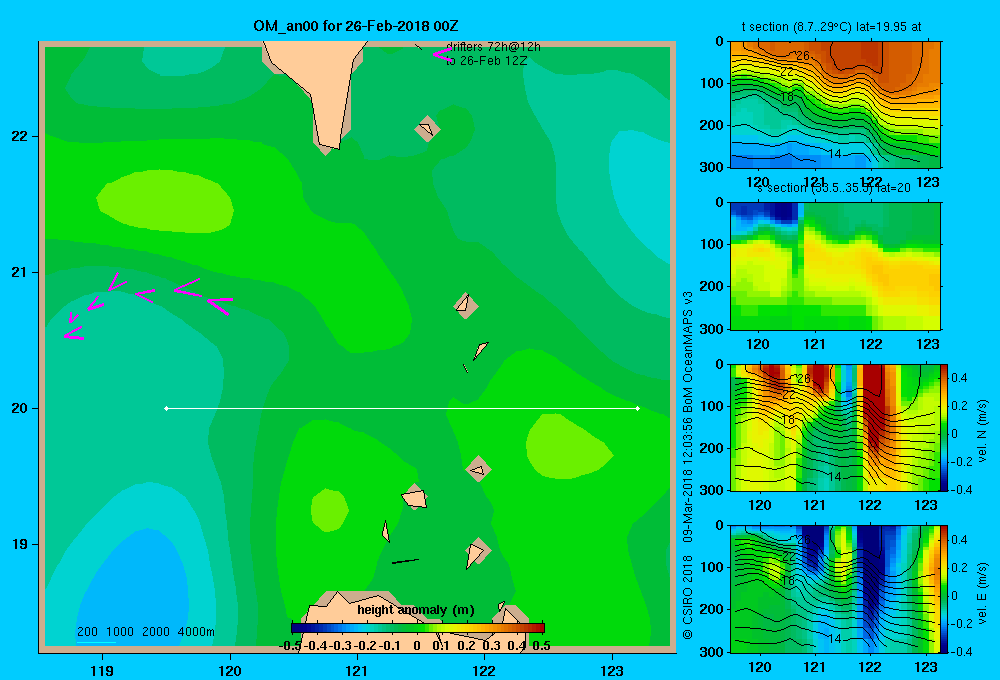The image size is (1000, 680).
Task: Click the height anomaly color scale bar
Action: pos(418,628)
